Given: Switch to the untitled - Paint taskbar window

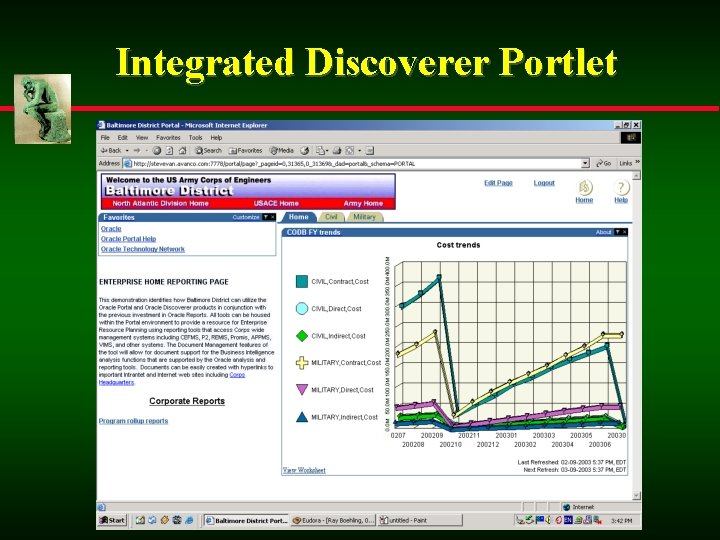Looking at the screenshot, I should [420, 520].
